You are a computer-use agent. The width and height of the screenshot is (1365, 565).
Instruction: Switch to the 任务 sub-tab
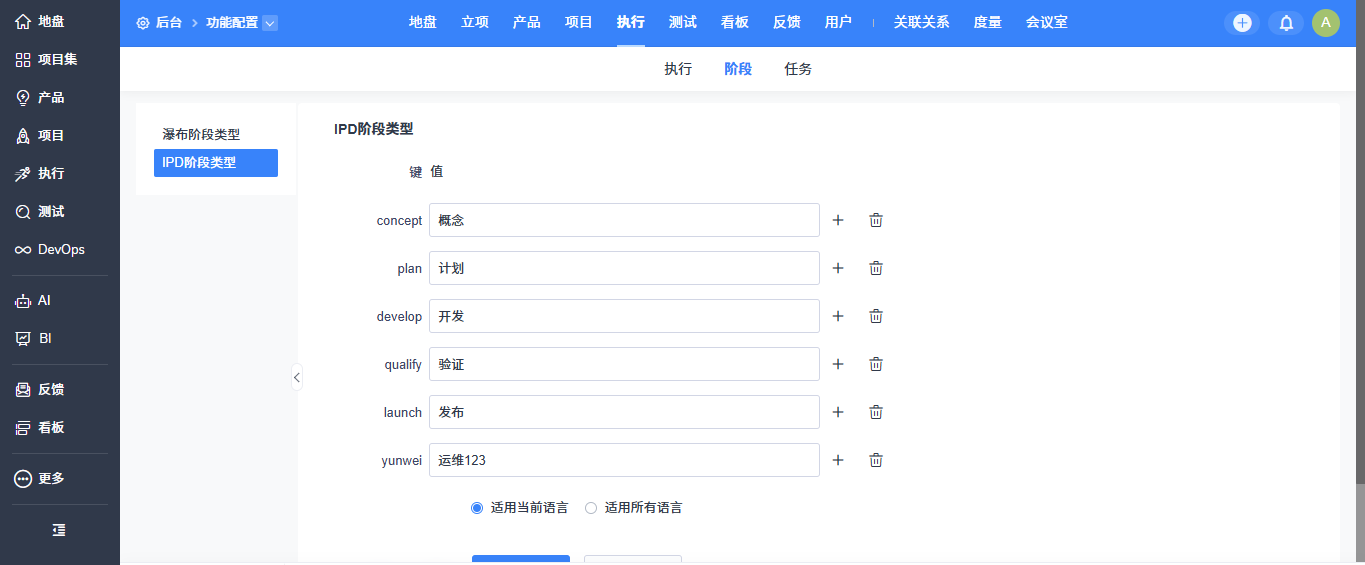coord(798,69)
